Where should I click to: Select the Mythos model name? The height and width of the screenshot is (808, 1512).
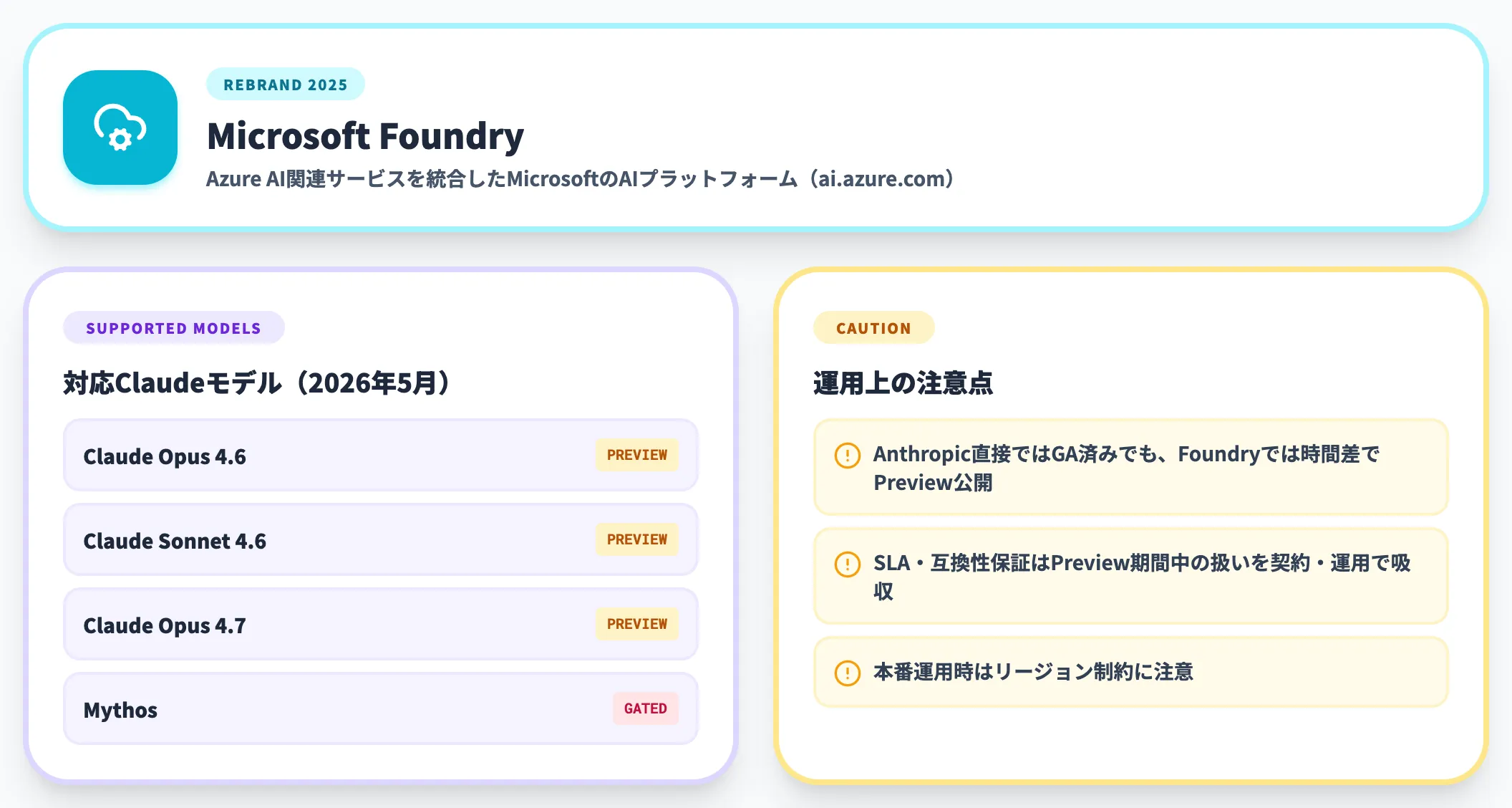(x=120, y=710)
